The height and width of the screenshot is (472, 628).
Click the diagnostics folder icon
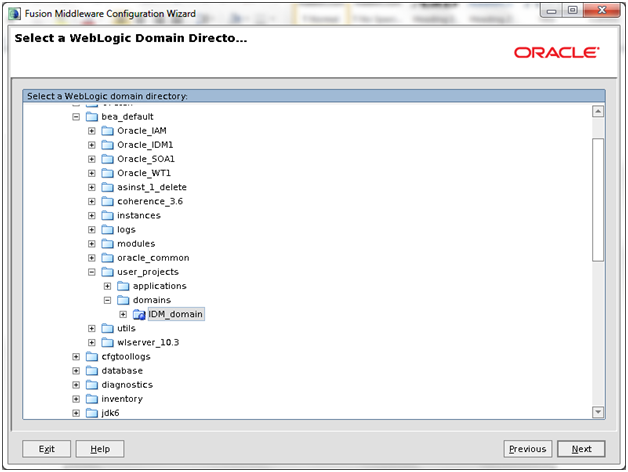pyautogui.click(x=92, y=385)
